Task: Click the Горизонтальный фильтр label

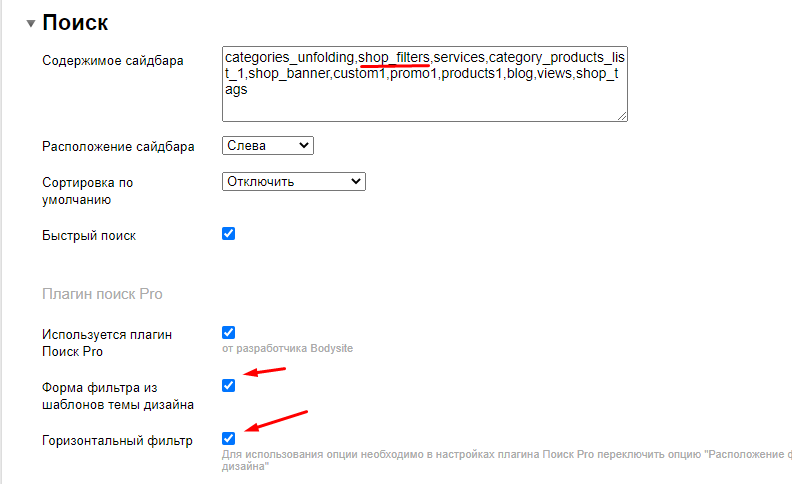Action: point(117,440)
